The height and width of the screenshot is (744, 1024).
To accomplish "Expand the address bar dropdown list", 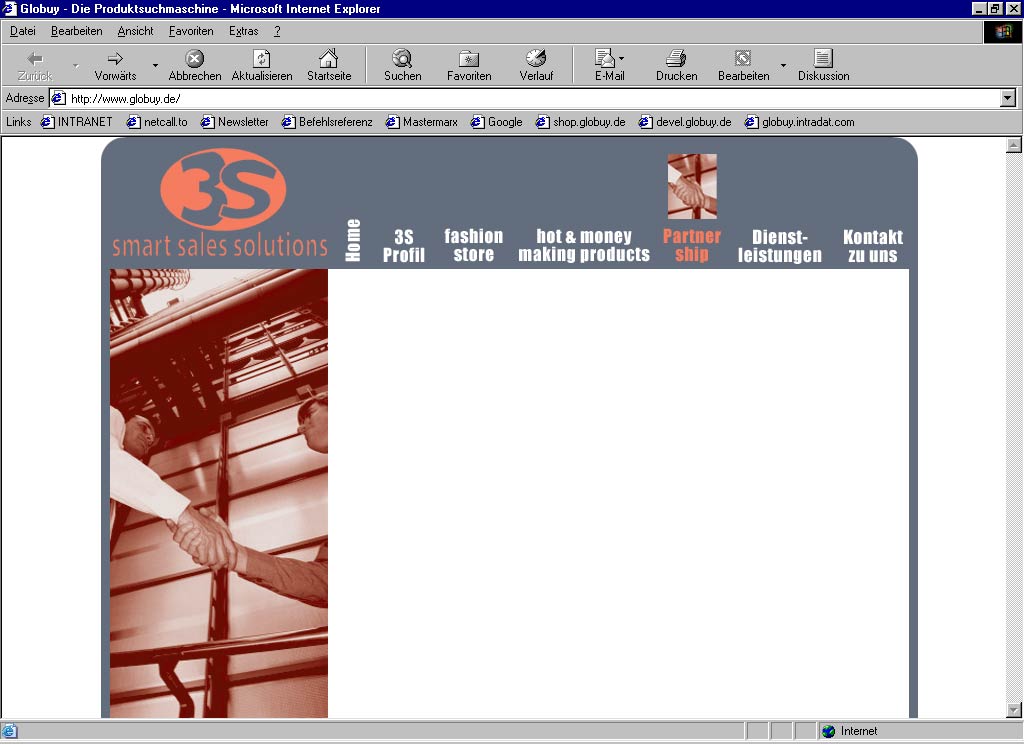I will [x=1008, y=99].
